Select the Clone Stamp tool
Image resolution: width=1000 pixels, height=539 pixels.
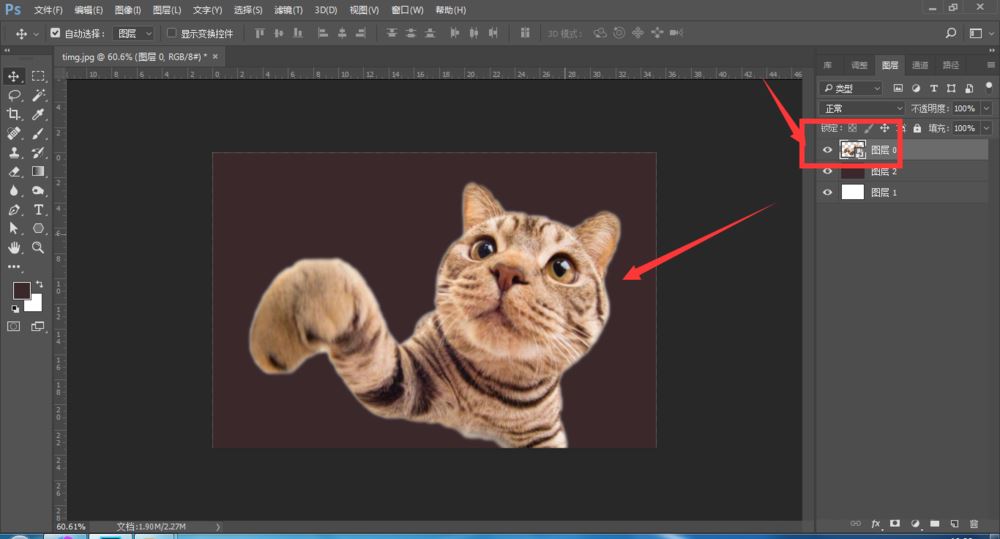[13, 152]
